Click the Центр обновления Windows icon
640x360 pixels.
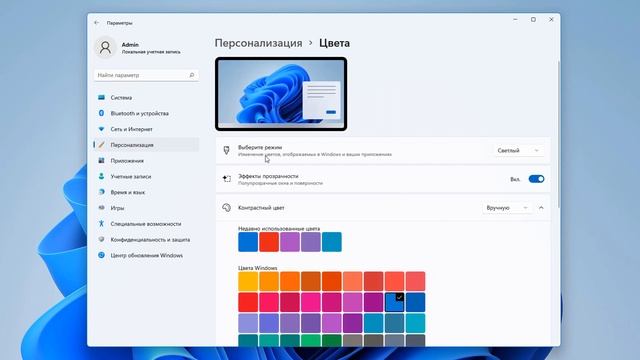coord(101,255)
